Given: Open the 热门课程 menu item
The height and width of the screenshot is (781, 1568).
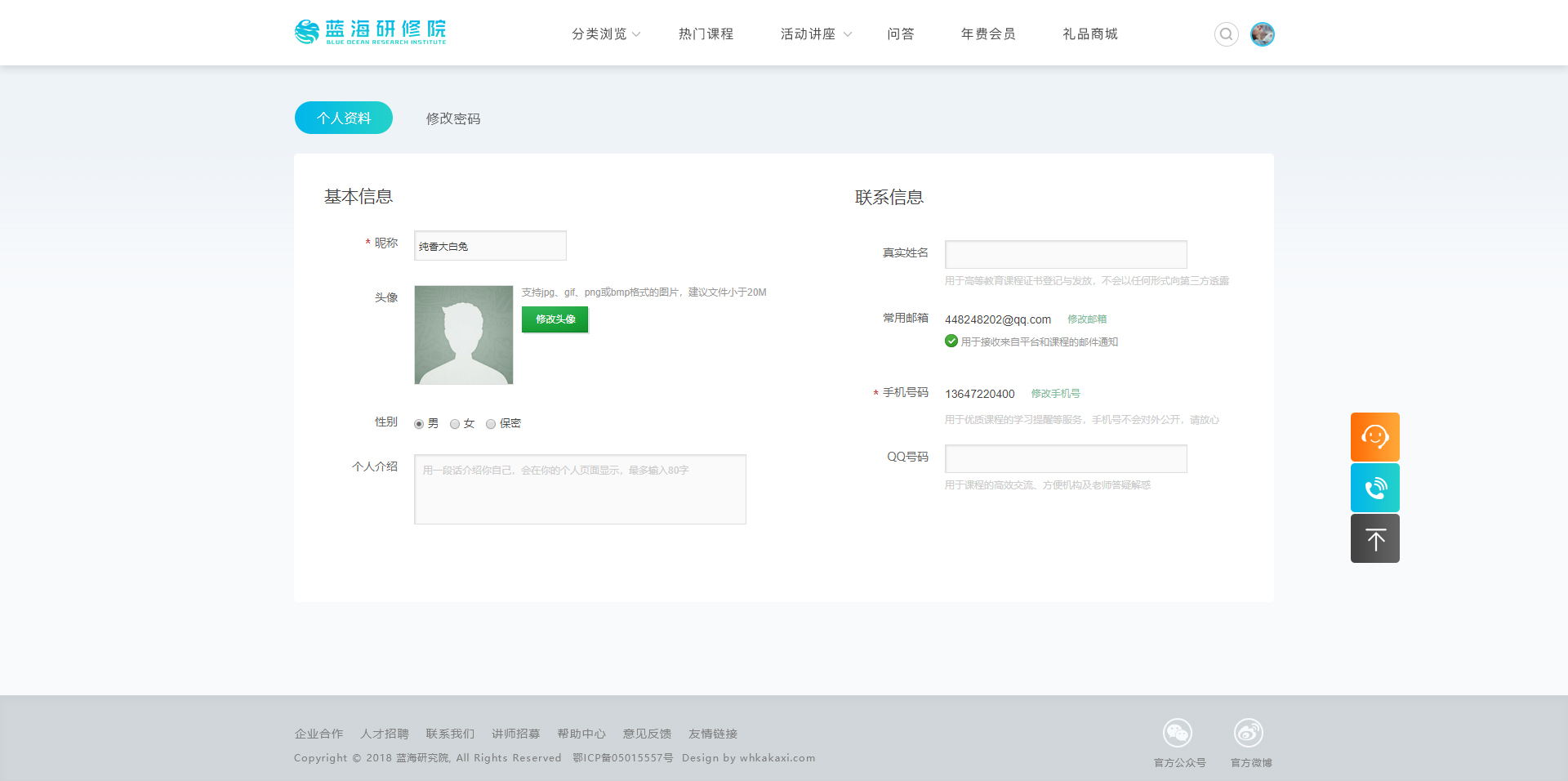Looking at the screenshot, I should tap(706, 34).
